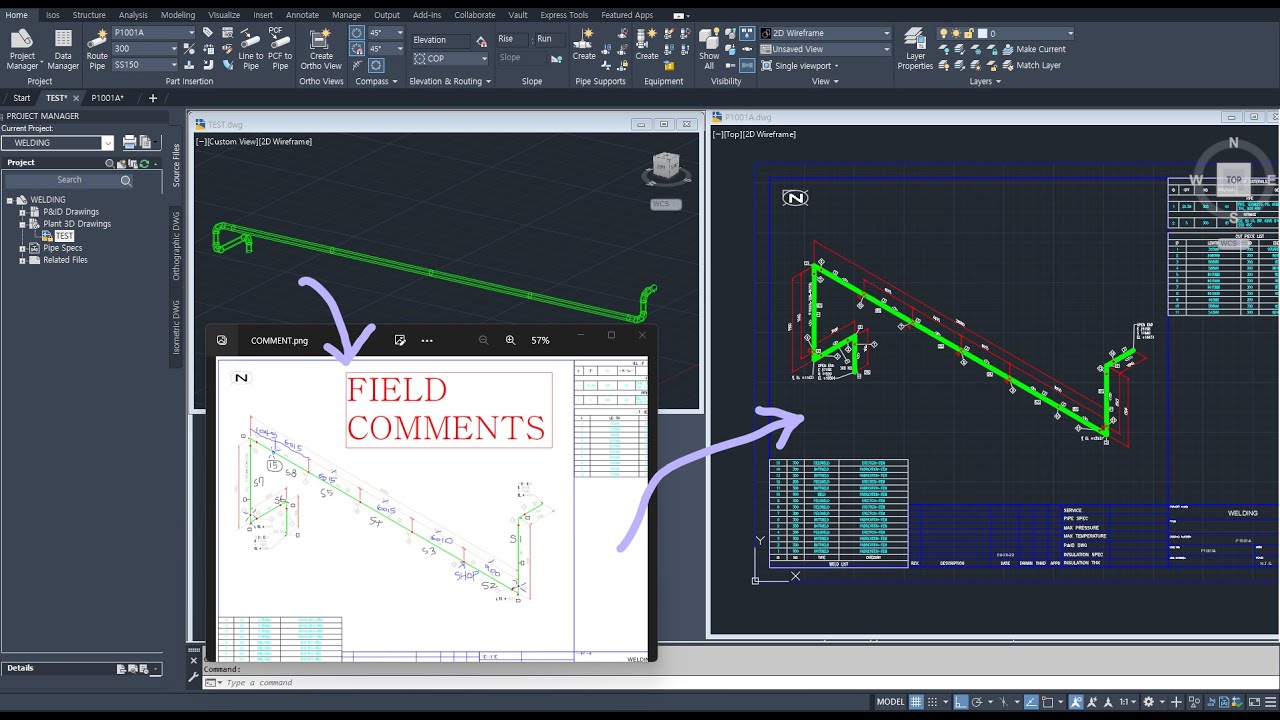This screenshot has width=1280, height=720.
Task: Expand P&ID Drawings tree node
Action: pos(22,212)
